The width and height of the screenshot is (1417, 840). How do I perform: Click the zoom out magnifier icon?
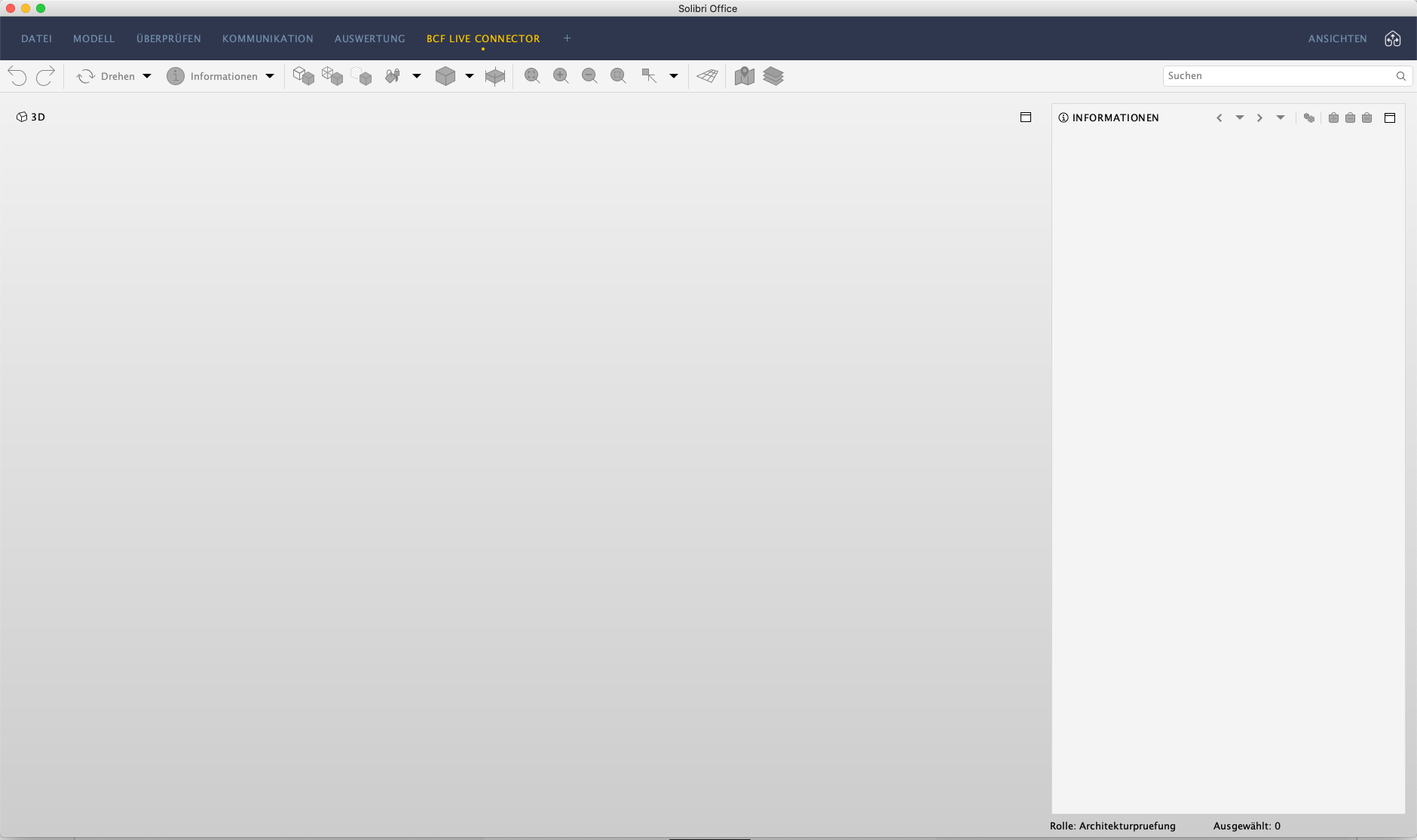pos(589,76)
